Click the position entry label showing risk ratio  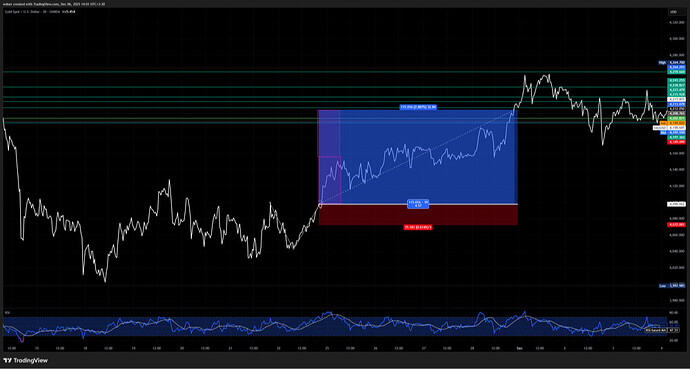click(418, 204)
